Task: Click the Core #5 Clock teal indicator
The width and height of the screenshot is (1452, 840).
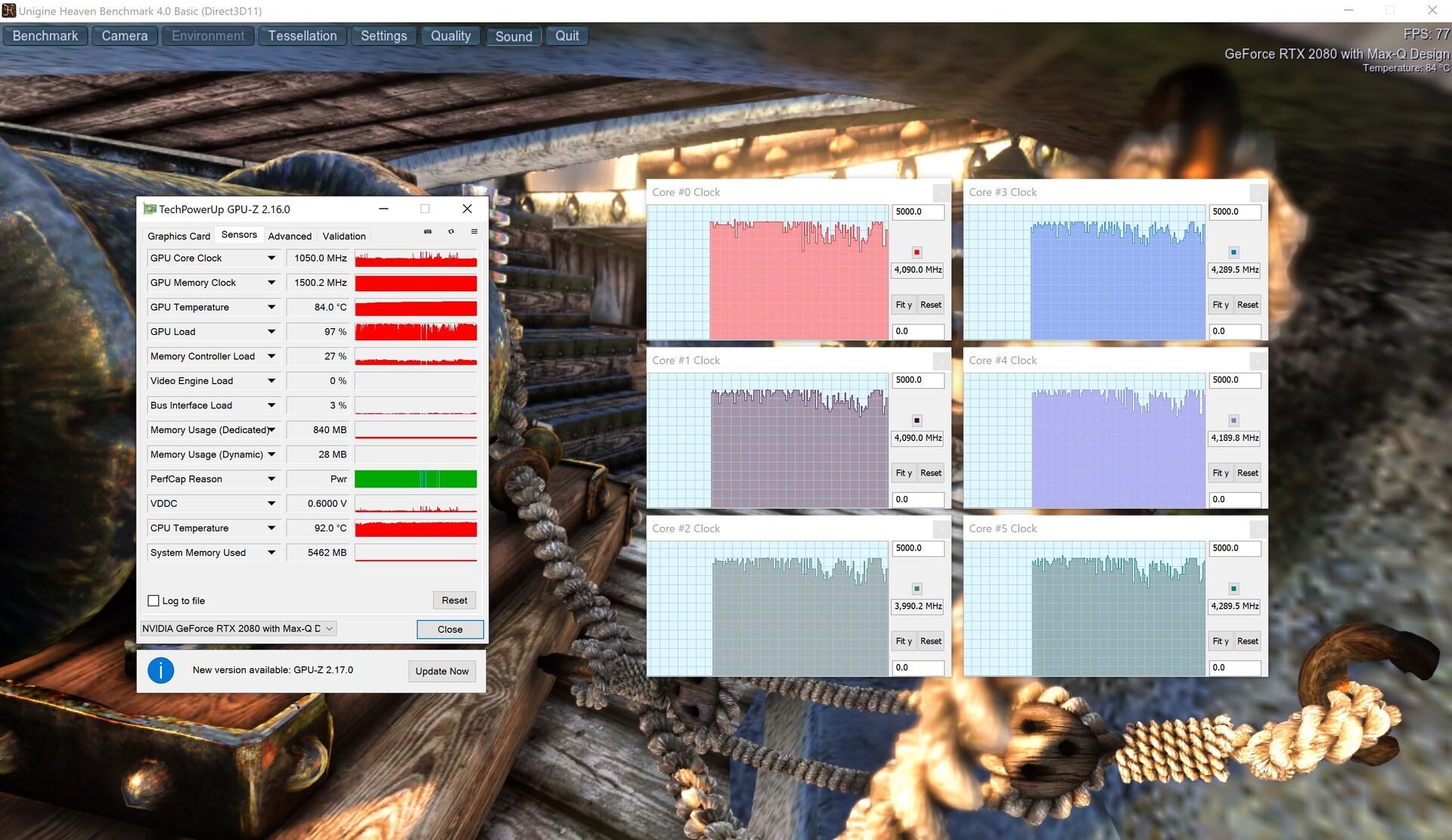Action: [1233, 589]
